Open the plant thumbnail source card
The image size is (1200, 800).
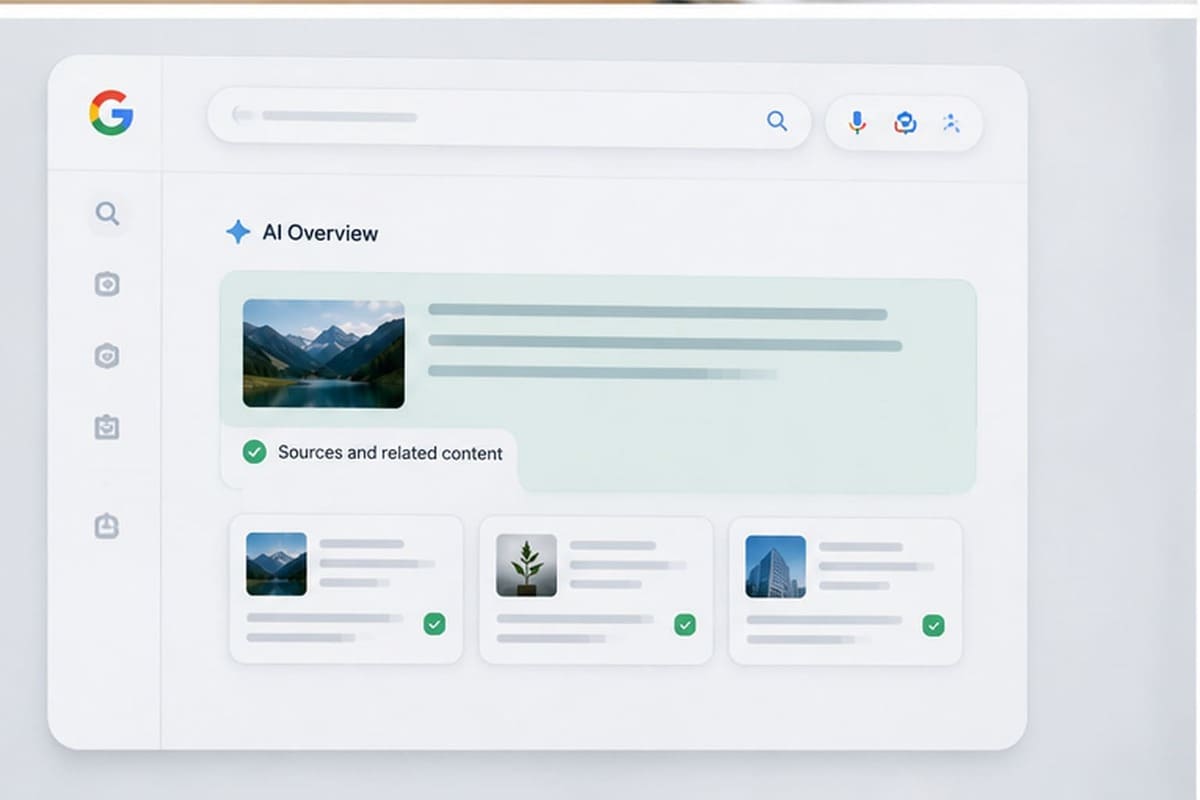(x=596, y=589)
